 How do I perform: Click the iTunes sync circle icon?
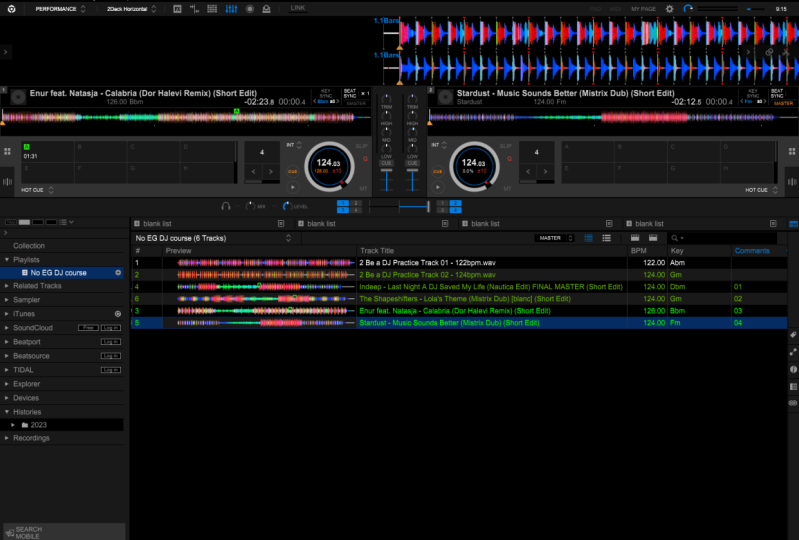(x=118, y=314)
